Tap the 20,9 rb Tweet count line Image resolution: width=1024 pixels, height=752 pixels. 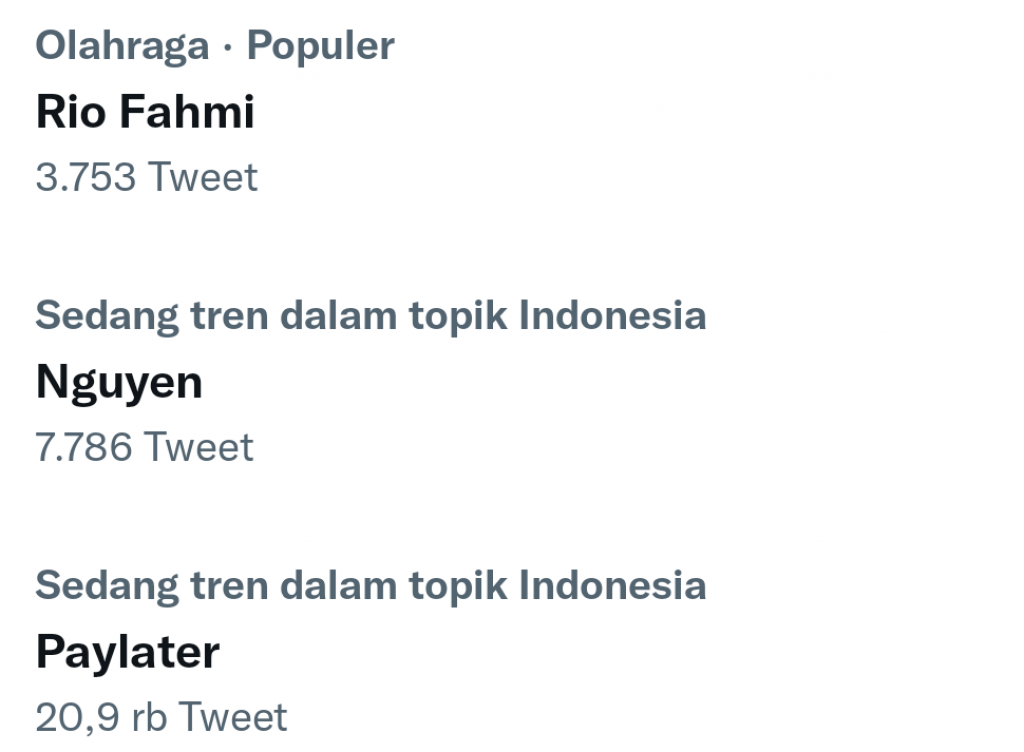click(161, 717)
